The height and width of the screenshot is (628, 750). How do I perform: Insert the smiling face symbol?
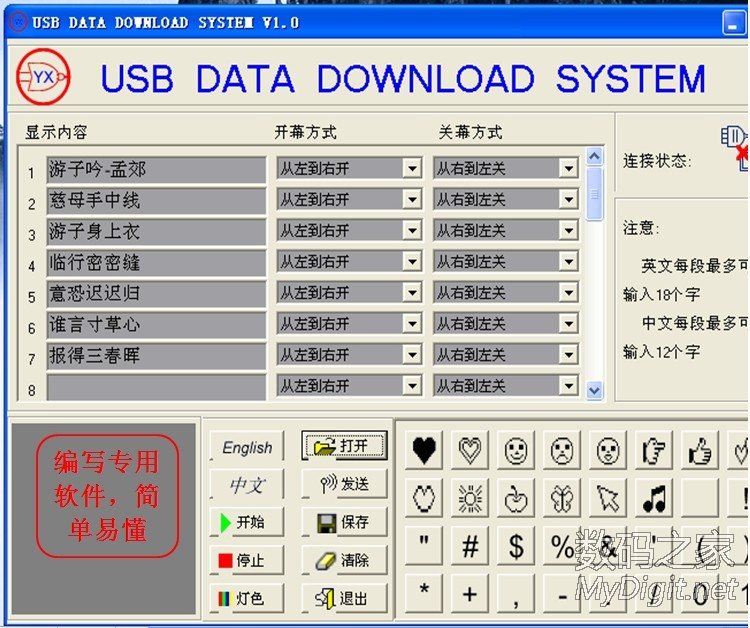pos(516,450)
